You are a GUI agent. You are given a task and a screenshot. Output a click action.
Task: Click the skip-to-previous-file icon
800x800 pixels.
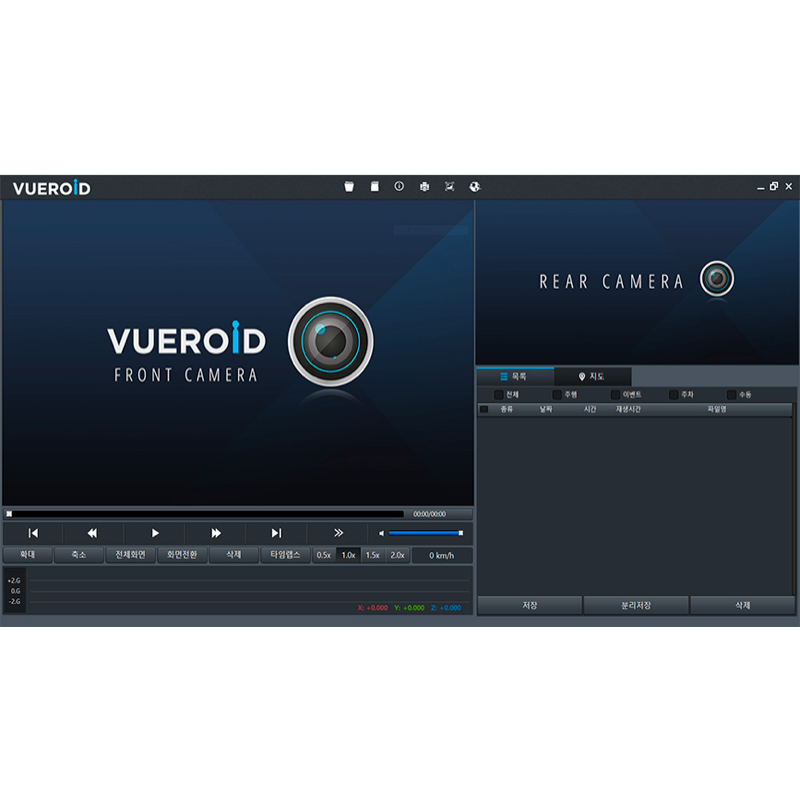coord(33,533)
